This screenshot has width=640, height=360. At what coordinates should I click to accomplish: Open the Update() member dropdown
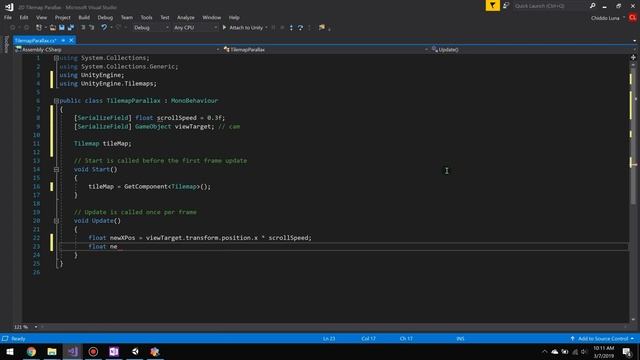pos(532,49)
